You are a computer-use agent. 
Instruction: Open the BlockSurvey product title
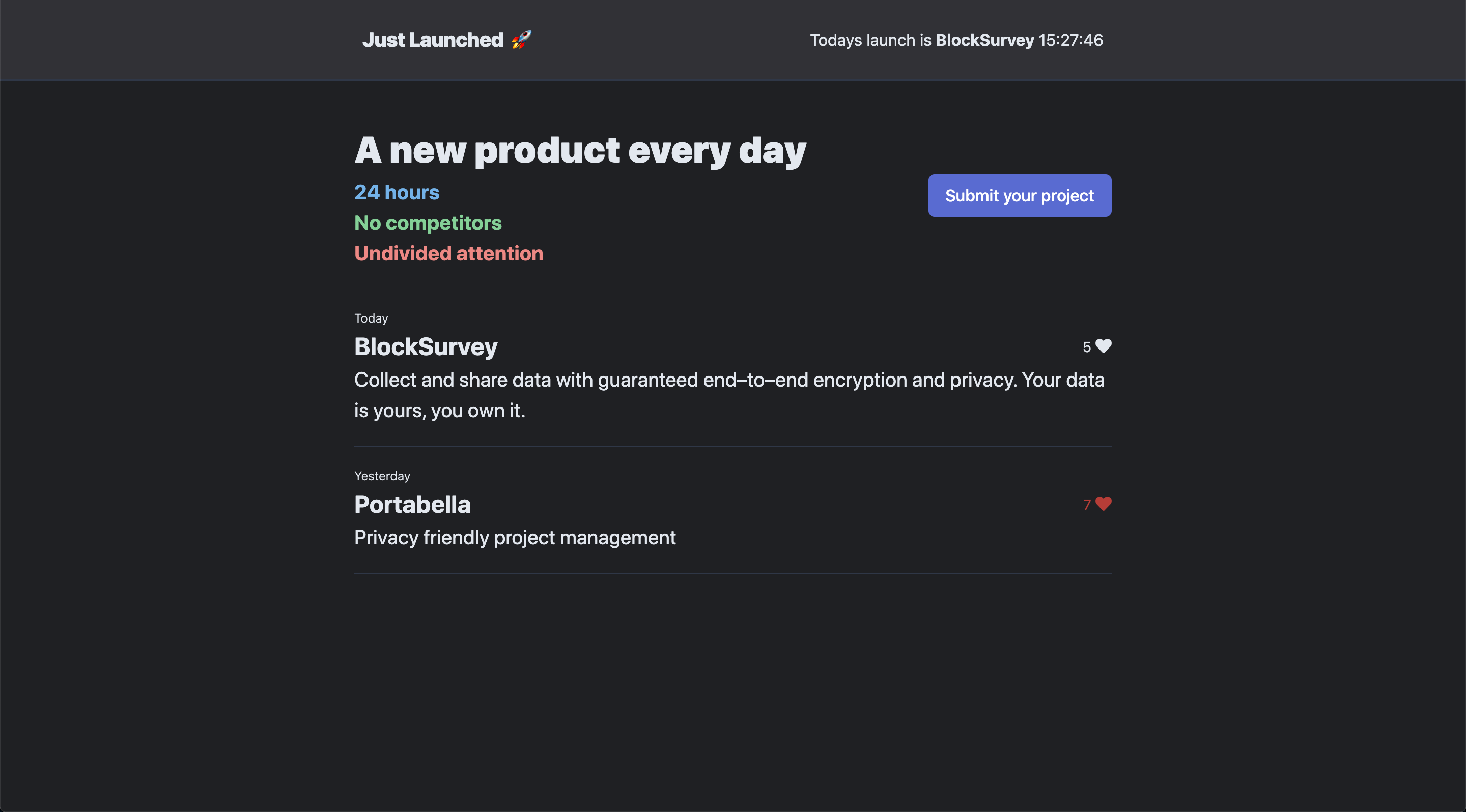(x=426, y=347)
